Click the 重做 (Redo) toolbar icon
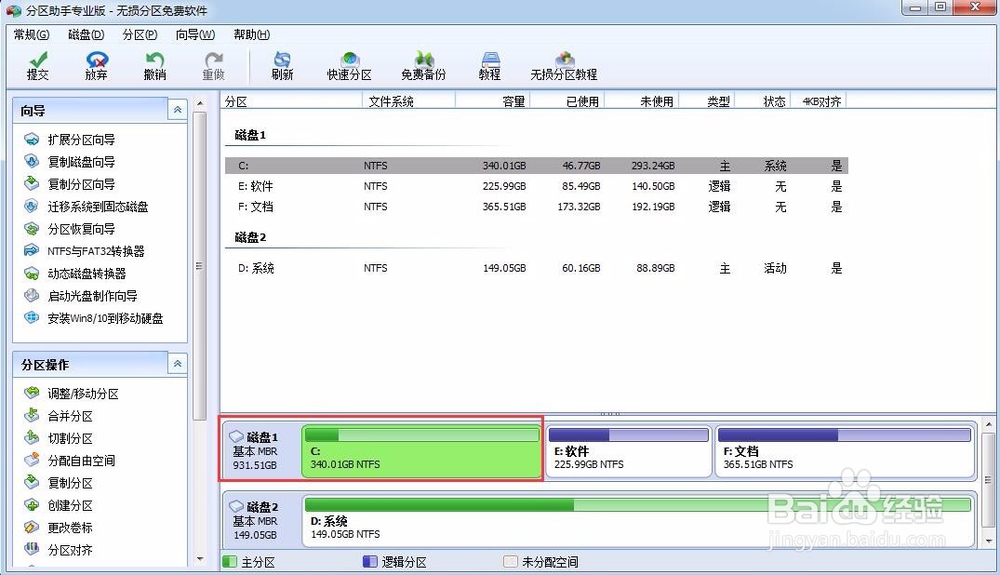Image resolution: width=1000 pixels, height=575 pixels. click(214, 66)
